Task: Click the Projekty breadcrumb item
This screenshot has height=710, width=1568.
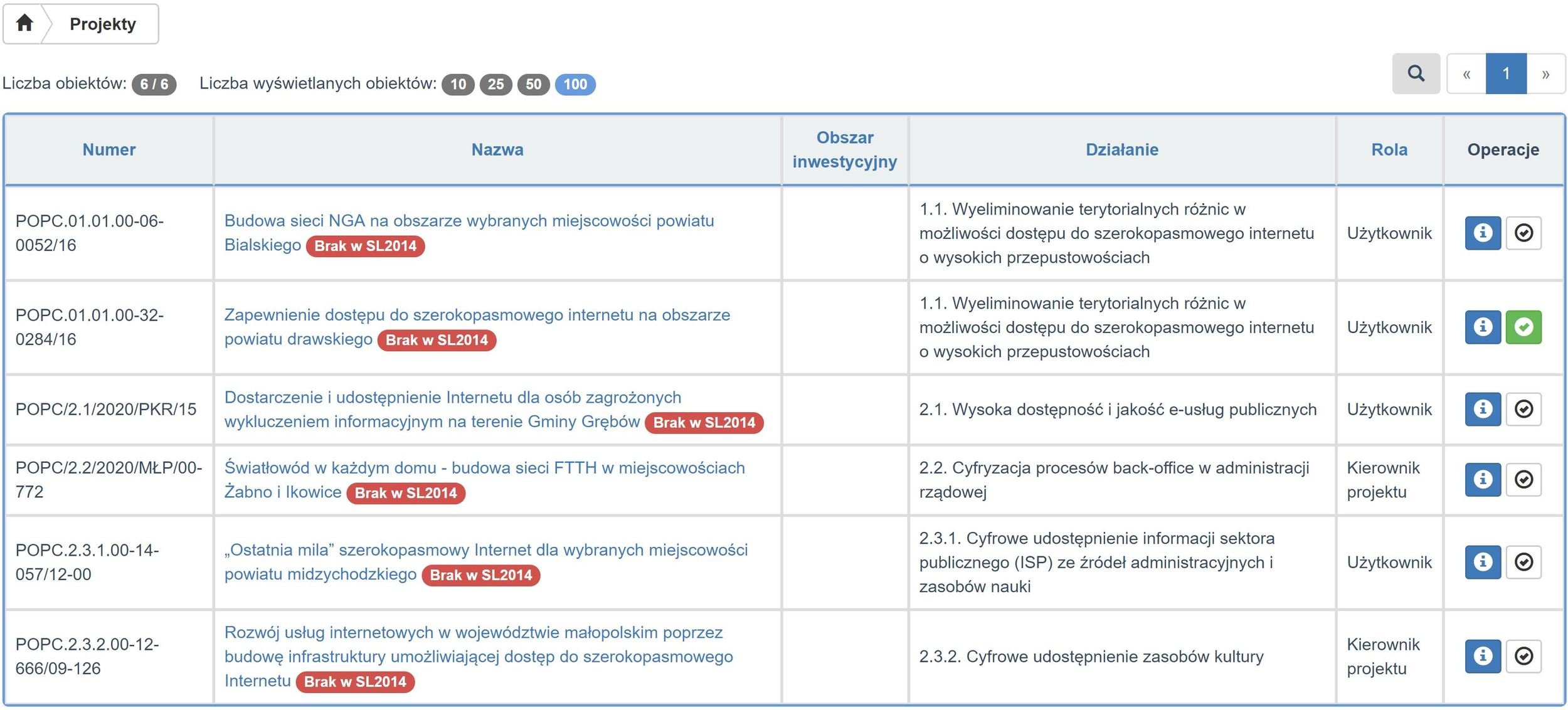Action: pyautogui.click(x=103, y=24)
